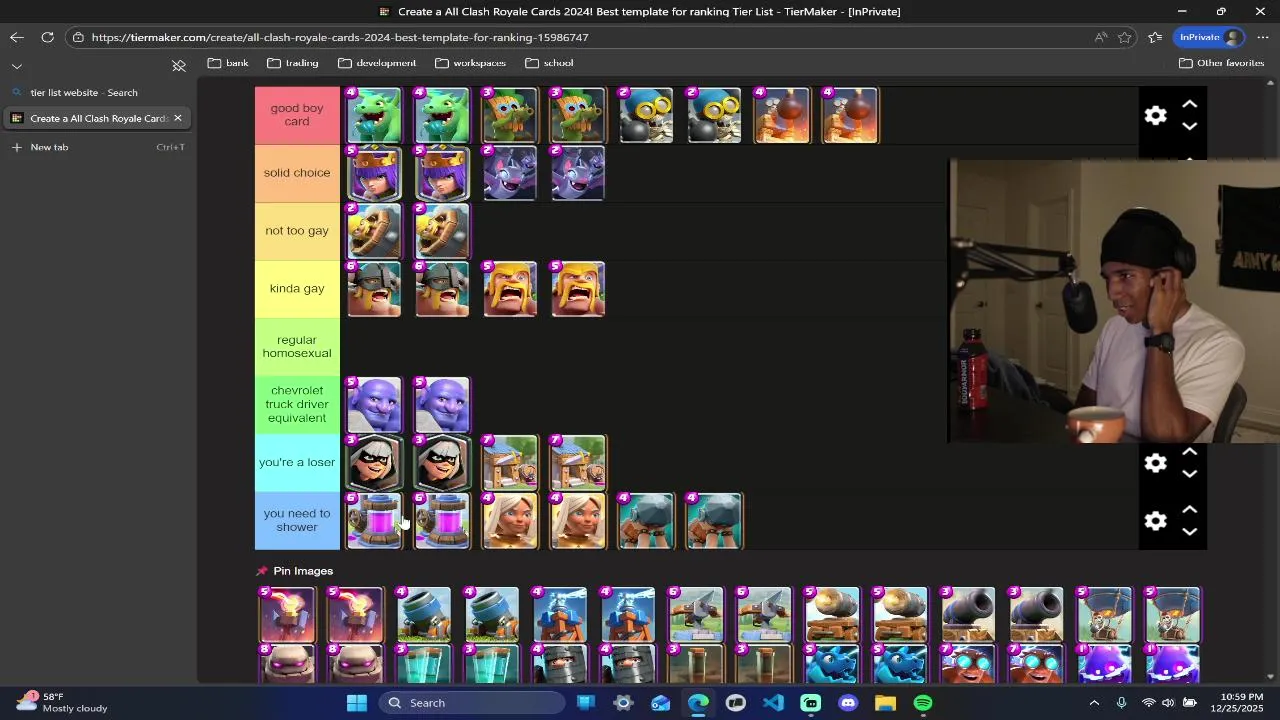Click the Pin Images heading
The image size is (1280, 720).
click(303, 571)
